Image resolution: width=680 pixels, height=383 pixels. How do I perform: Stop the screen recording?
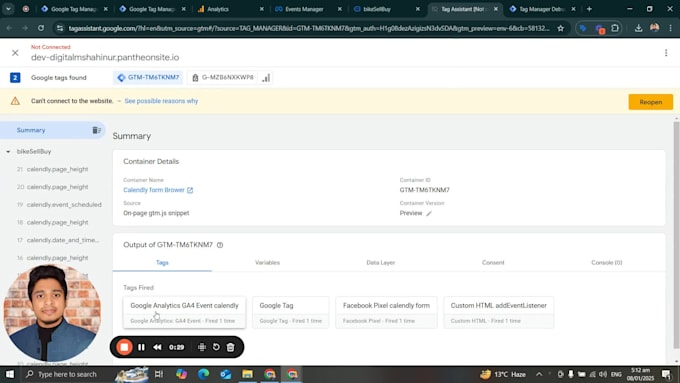coord(124,347)
